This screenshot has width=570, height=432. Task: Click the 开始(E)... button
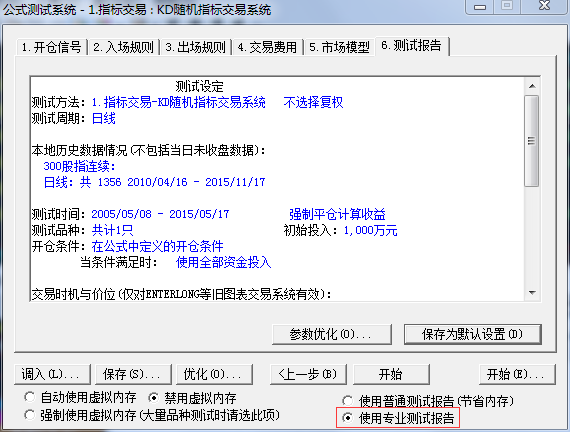517,374
